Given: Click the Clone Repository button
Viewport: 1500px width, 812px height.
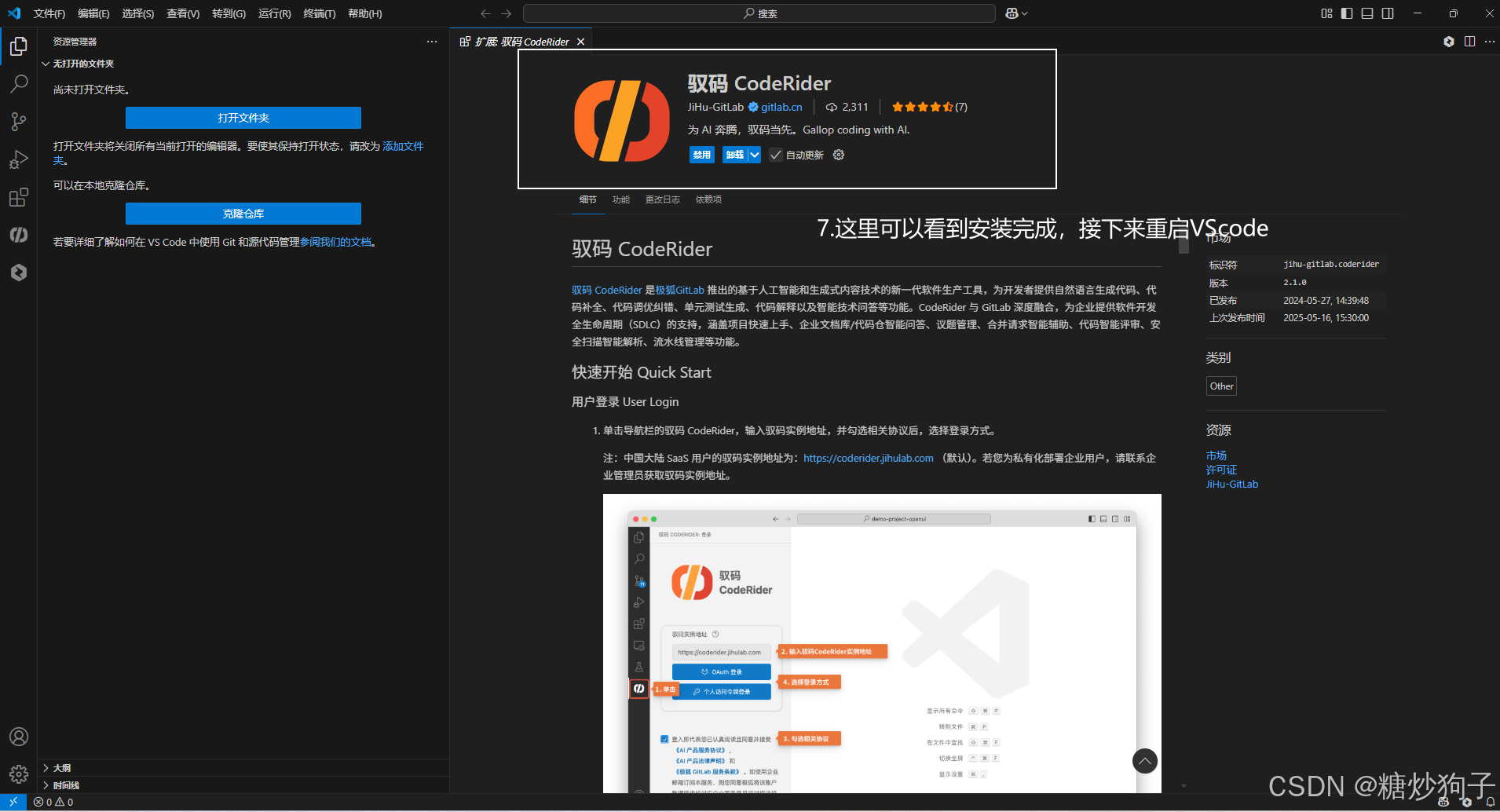Looking at the screenshot, I should click(243, 214).
